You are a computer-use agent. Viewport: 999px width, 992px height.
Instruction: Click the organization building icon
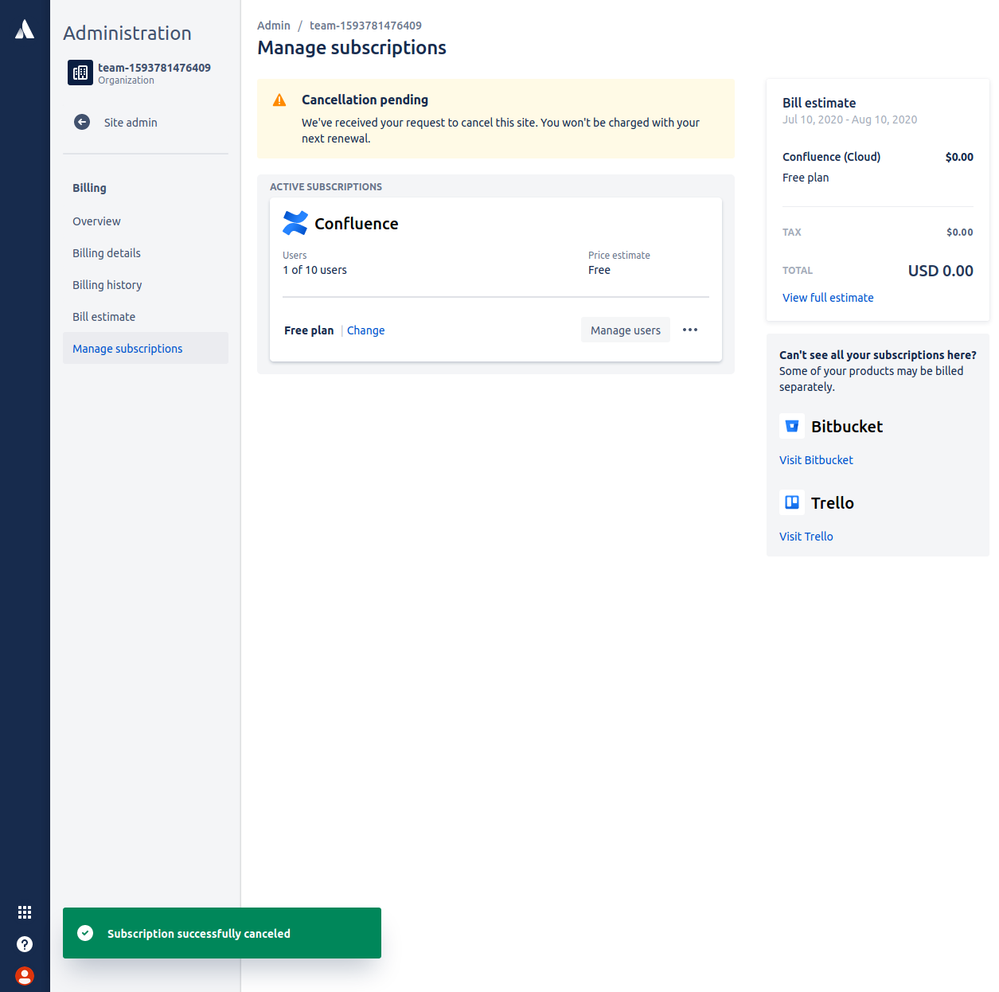point(80,73)
